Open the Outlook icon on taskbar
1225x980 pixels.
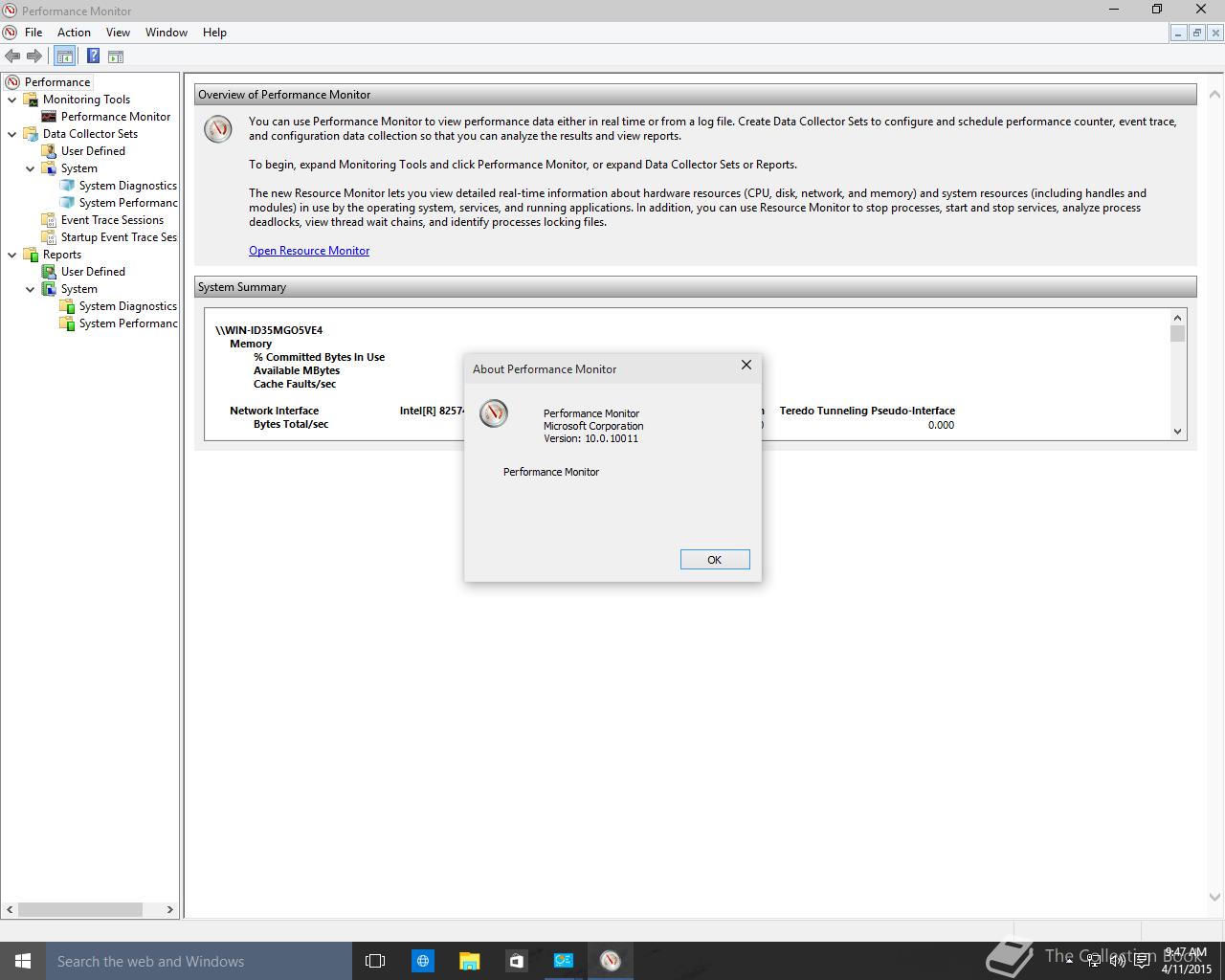pos(563,961)
